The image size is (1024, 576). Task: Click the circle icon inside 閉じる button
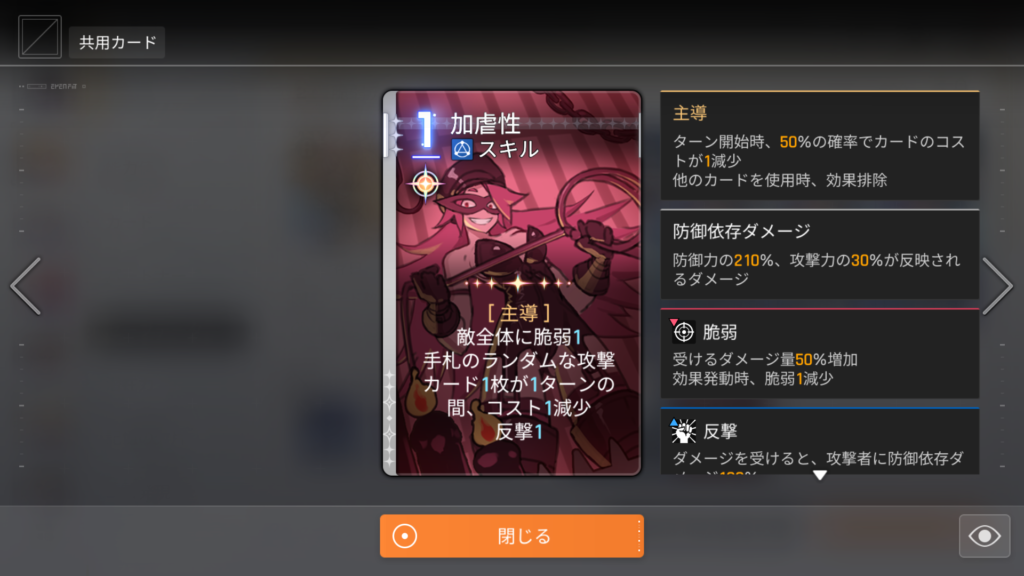pyautogui.click(x=404, y=536)
